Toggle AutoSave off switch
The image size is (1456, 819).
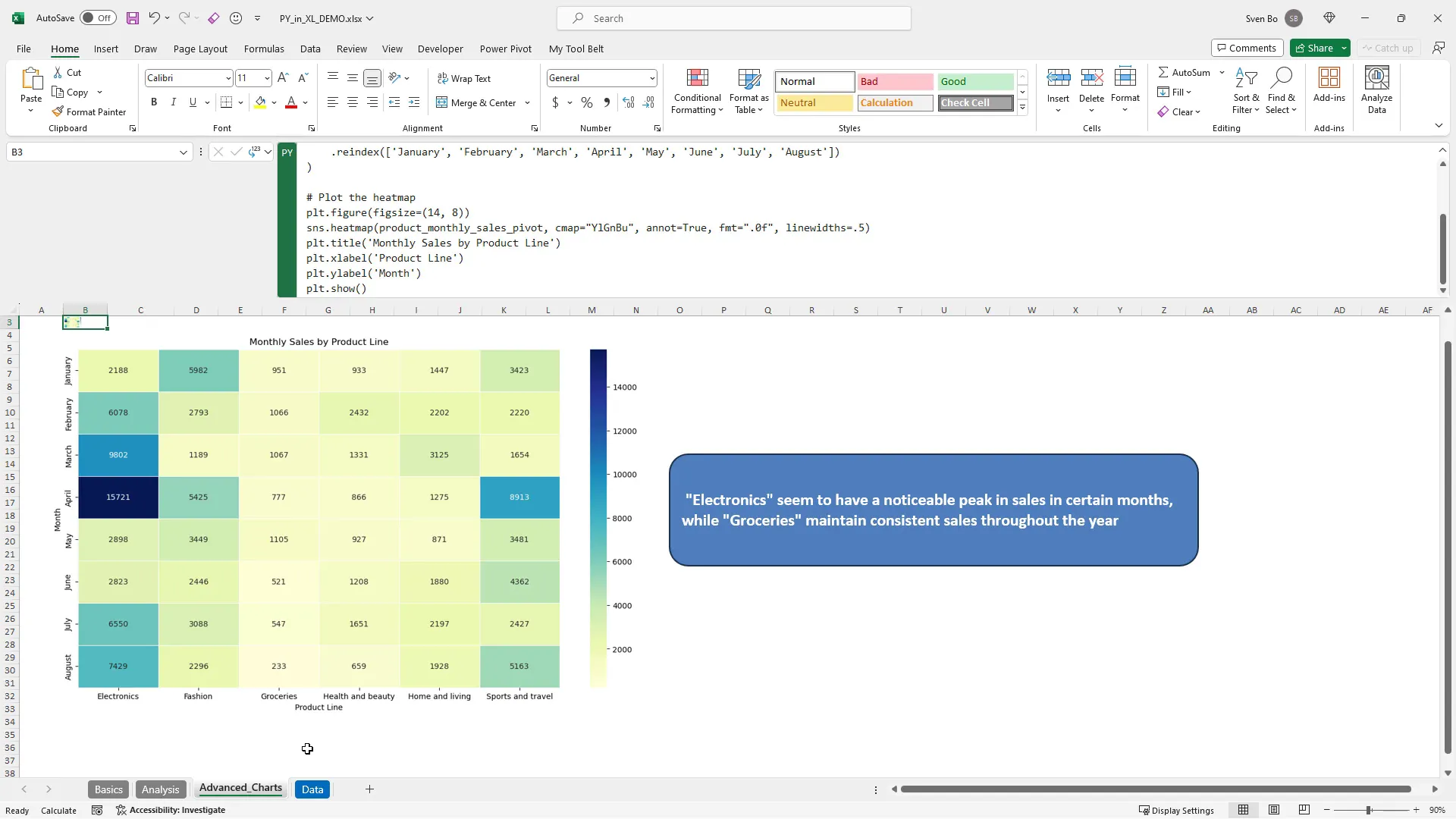coord(97,17)
